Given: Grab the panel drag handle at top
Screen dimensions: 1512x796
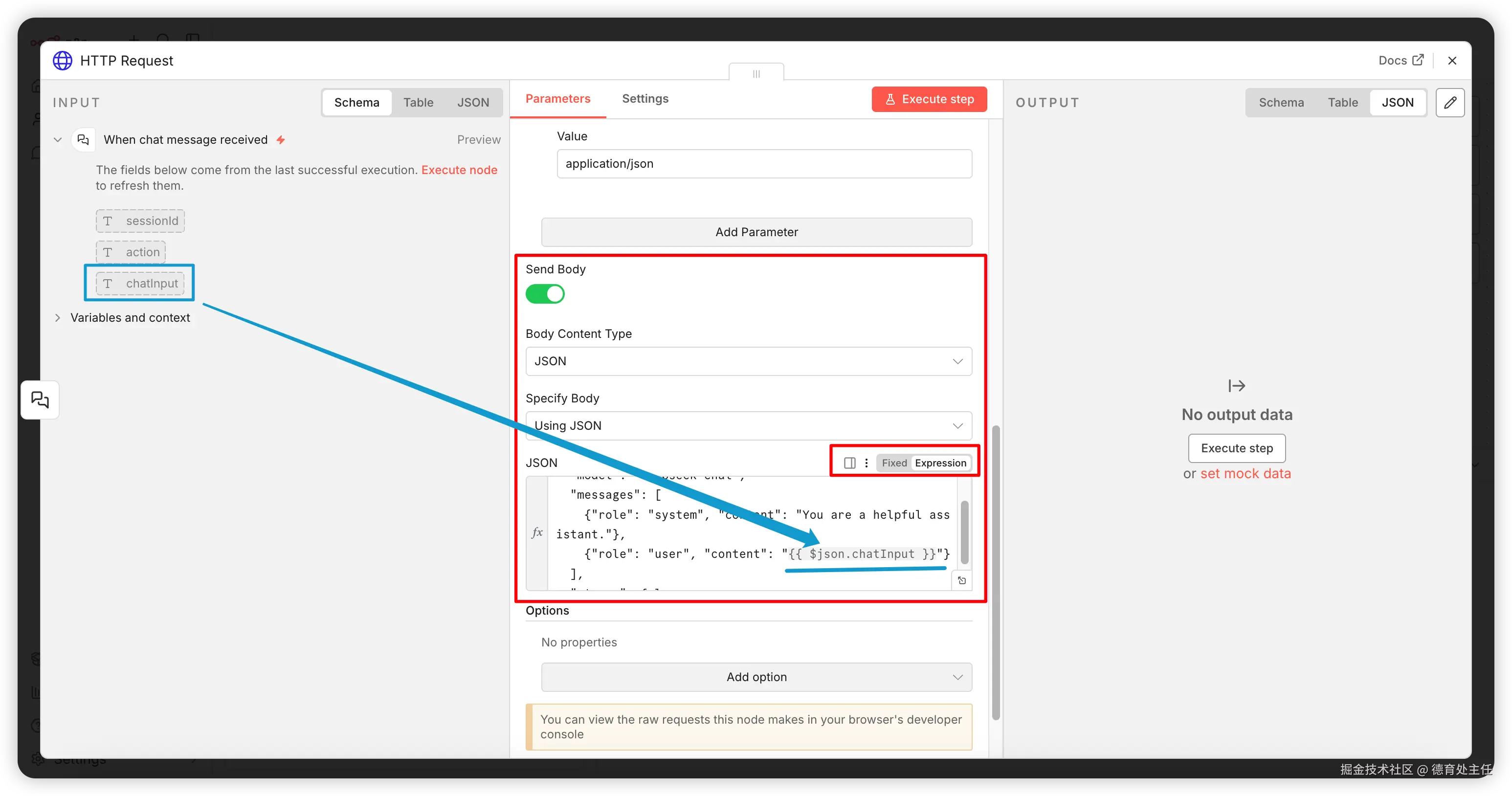Looking at the screenshot, I should pyautogui.click(x=756, y=74).
